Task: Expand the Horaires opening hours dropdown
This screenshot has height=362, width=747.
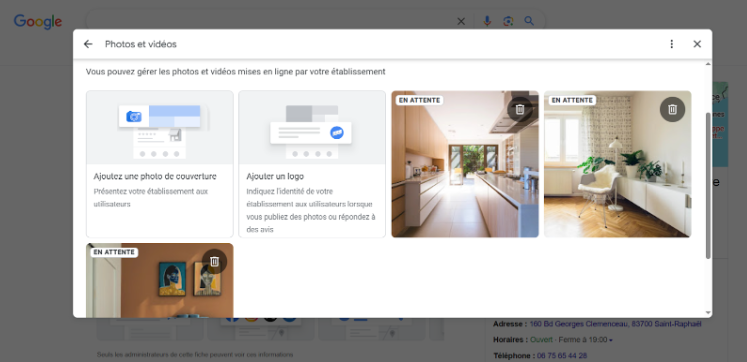Action: click(611, 340)
